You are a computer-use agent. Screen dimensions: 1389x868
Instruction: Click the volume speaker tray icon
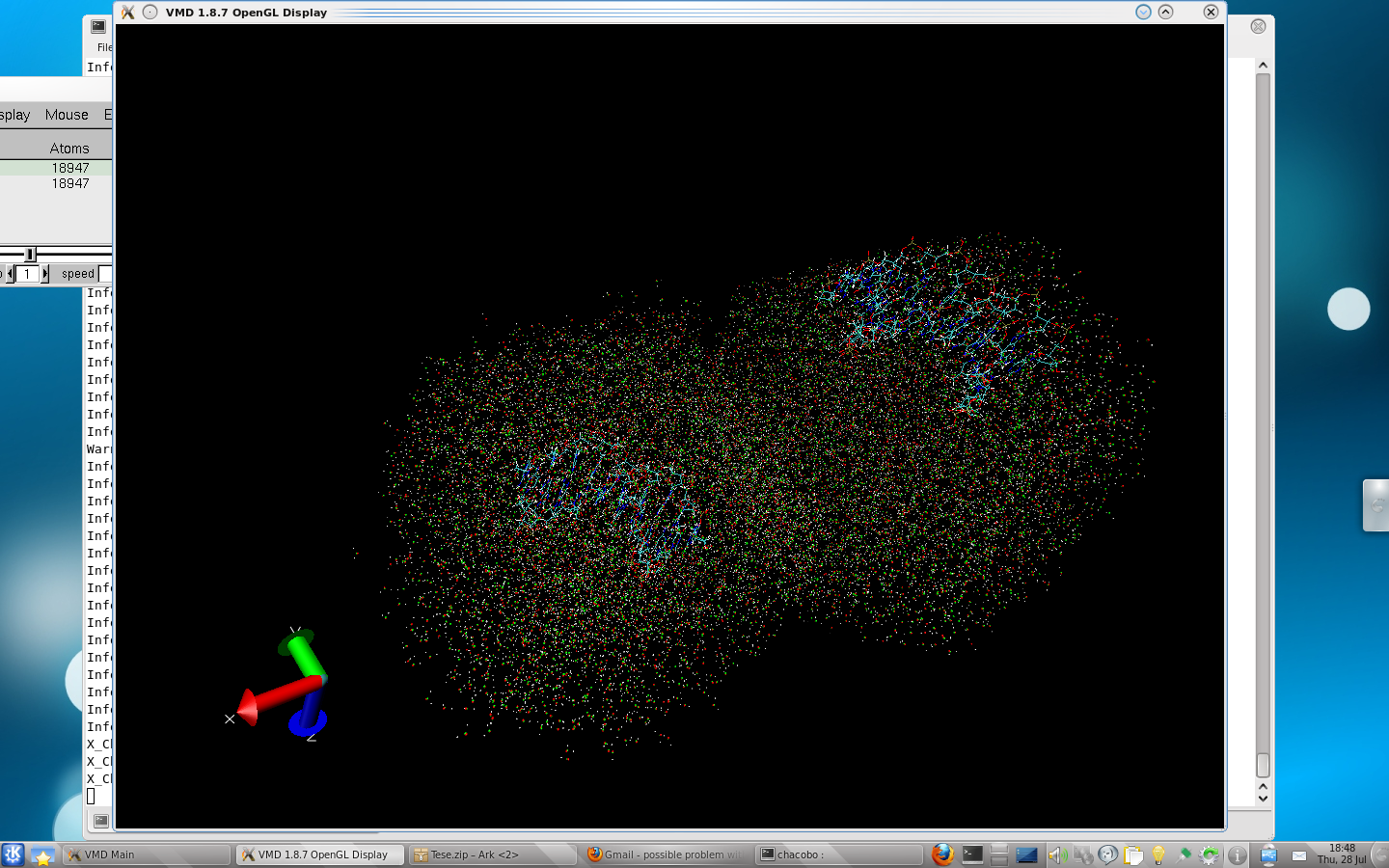[x=1056, y=855]
